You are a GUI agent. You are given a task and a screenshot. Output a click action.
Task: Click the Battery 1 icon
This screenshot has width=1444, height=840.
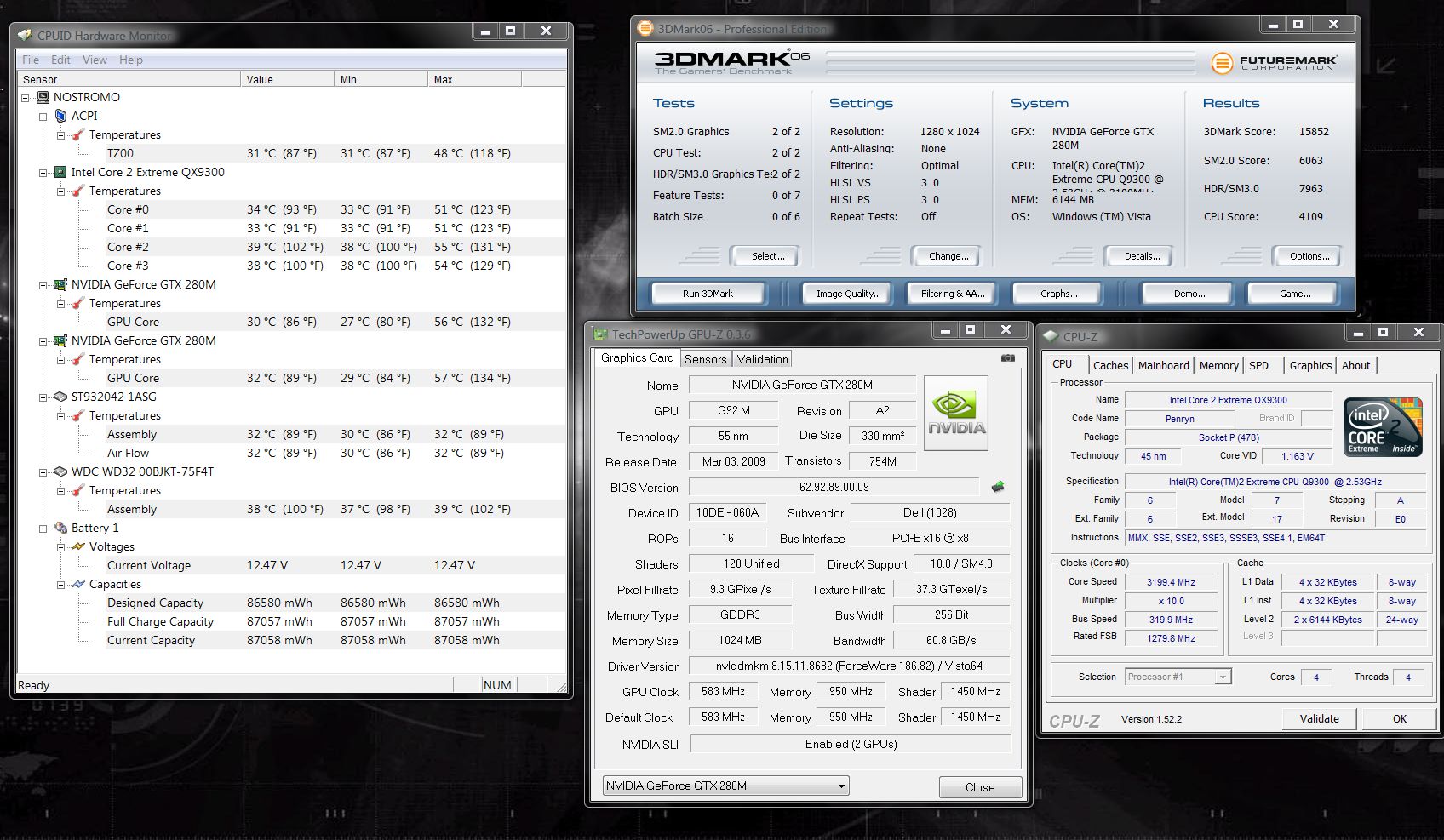(60, 528)
